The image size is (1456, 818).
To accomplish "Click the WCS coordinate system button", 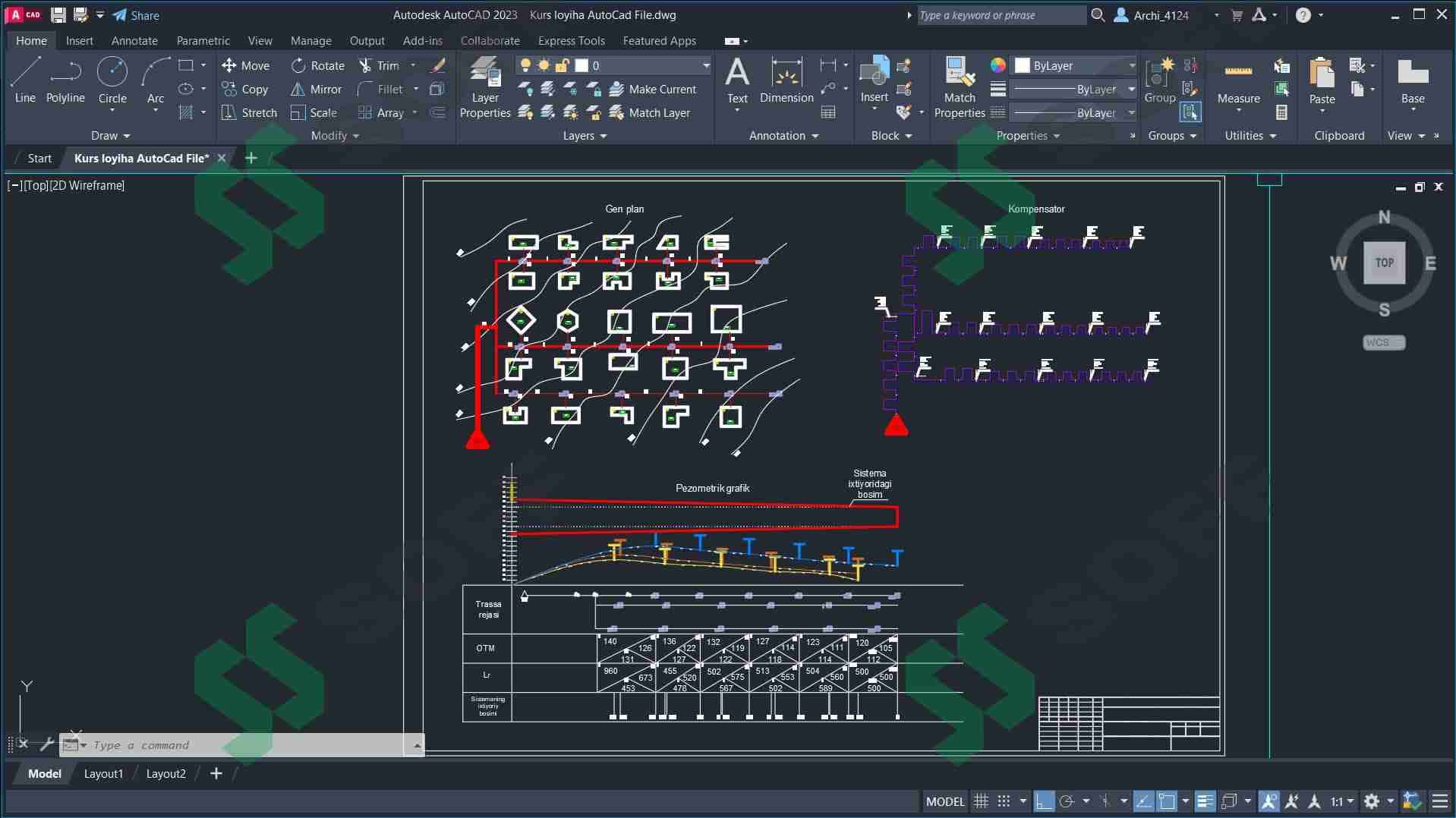I will point(1384,342).
